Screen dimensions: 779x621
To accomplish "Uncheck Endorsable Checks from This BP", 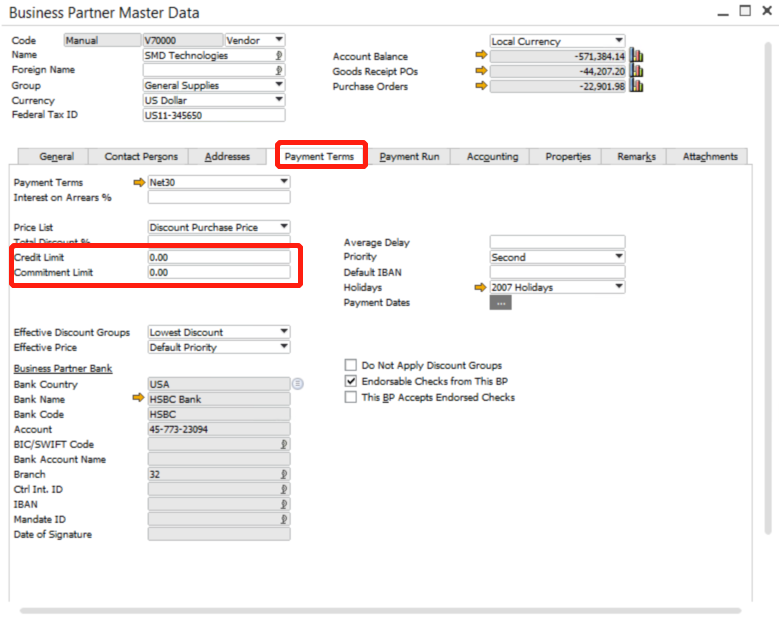I will 351,381.
